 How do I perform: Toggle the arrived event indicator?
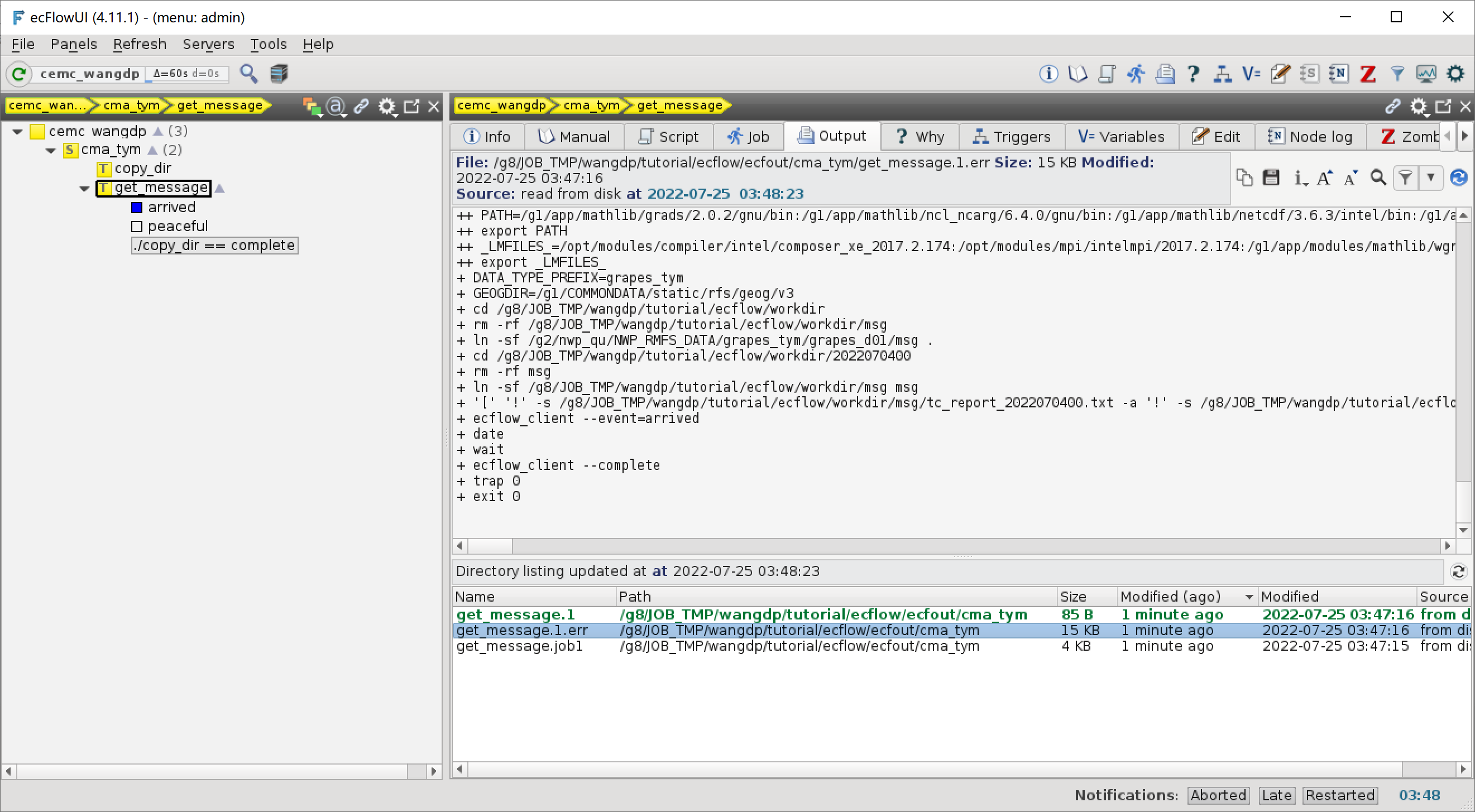click(x=137, y=208)
